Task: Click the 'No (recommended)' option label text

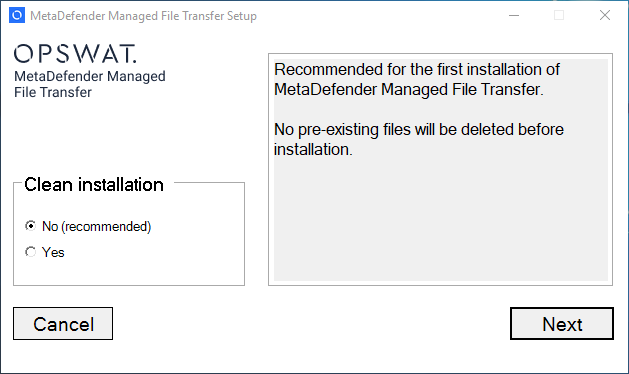Action: tap(97, 227)
